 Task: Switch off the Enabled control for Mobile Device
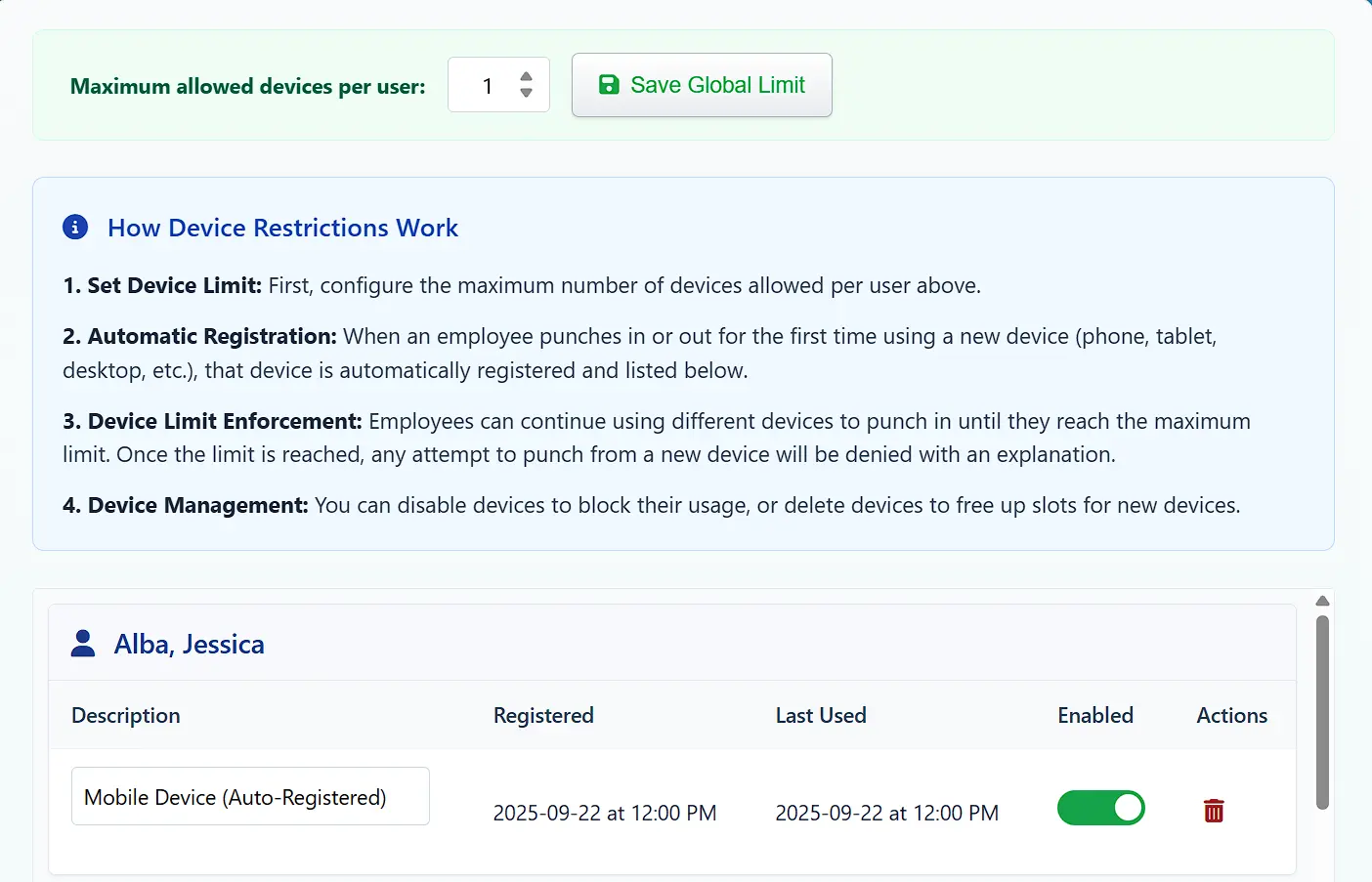coord(1101,808)
